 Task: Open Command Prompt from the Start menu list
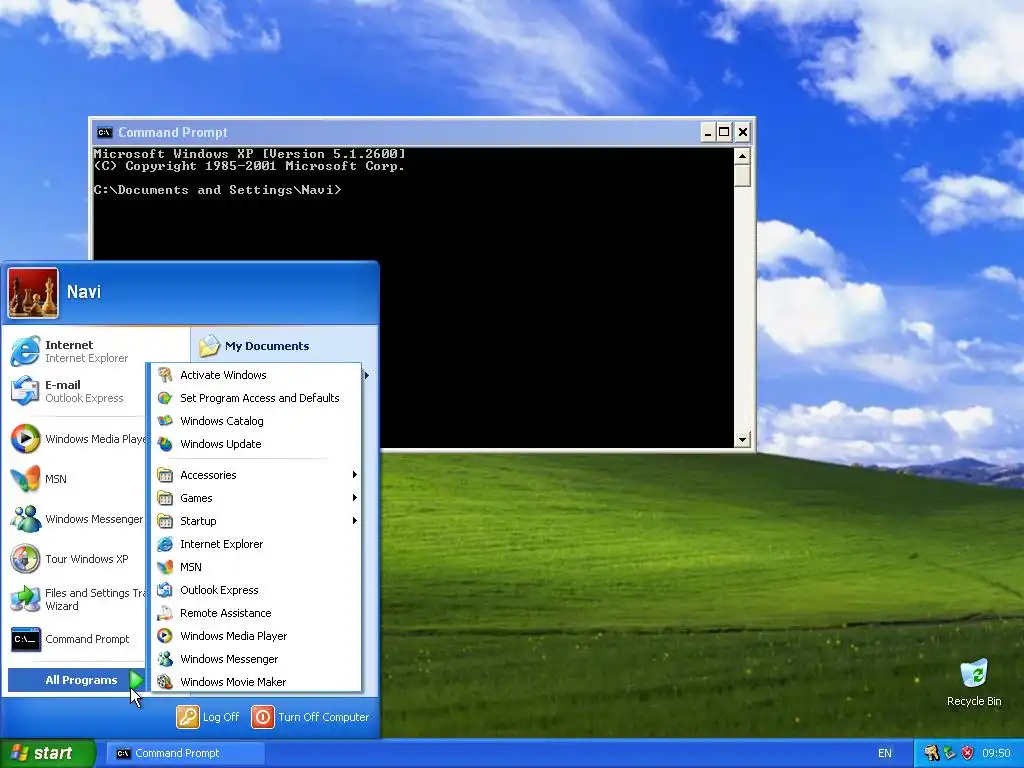pyautogui.click(x=77, y=639)
